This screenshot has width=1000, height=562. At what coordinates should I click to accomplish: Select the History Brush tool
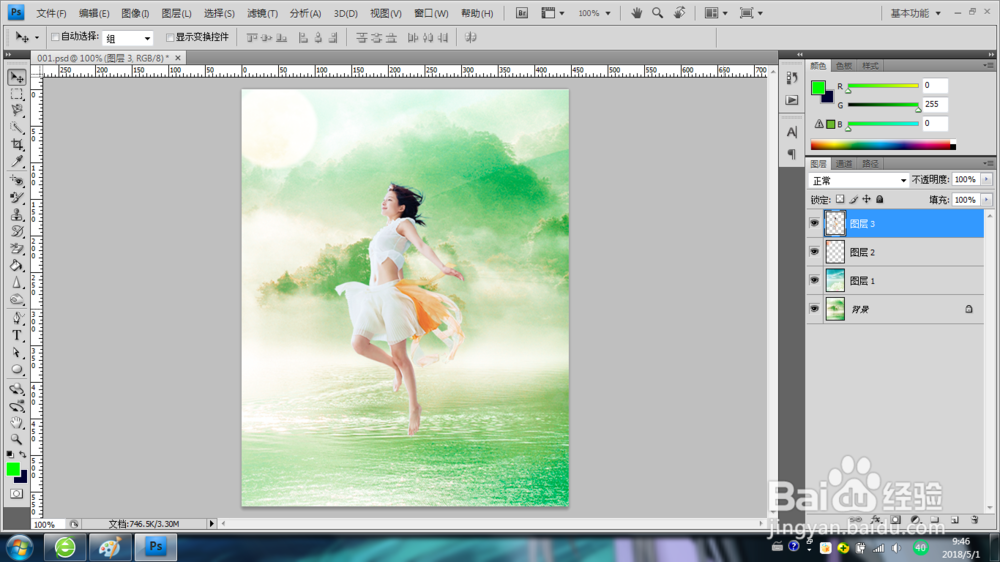(17, 232)
